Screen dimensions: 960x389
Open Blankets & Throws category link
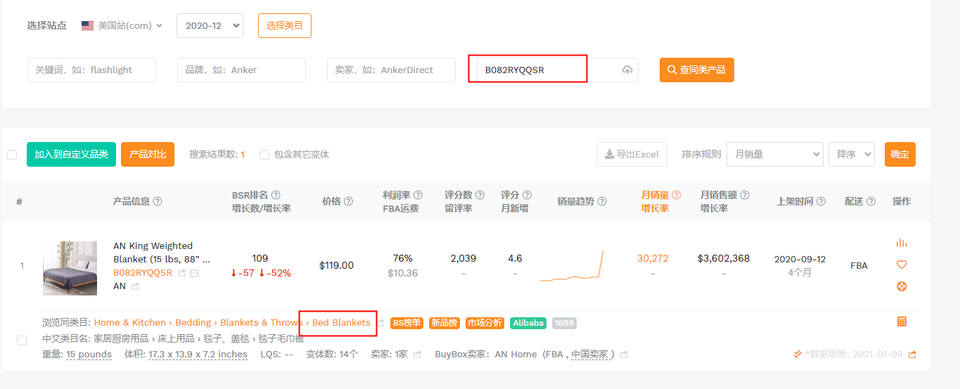(261, 323)
